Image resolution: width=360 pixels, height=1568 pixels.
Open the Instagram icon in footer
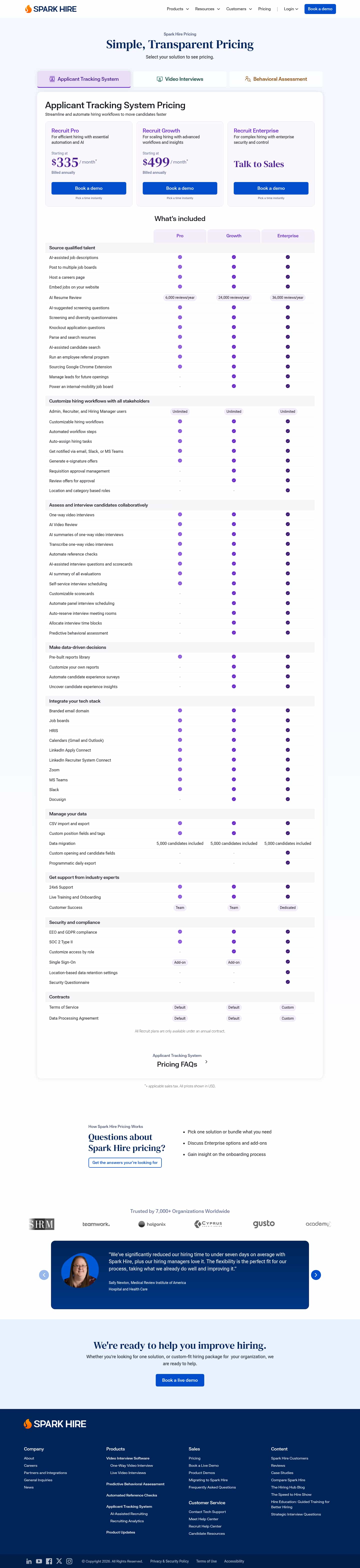click(x=69, y=1561)
